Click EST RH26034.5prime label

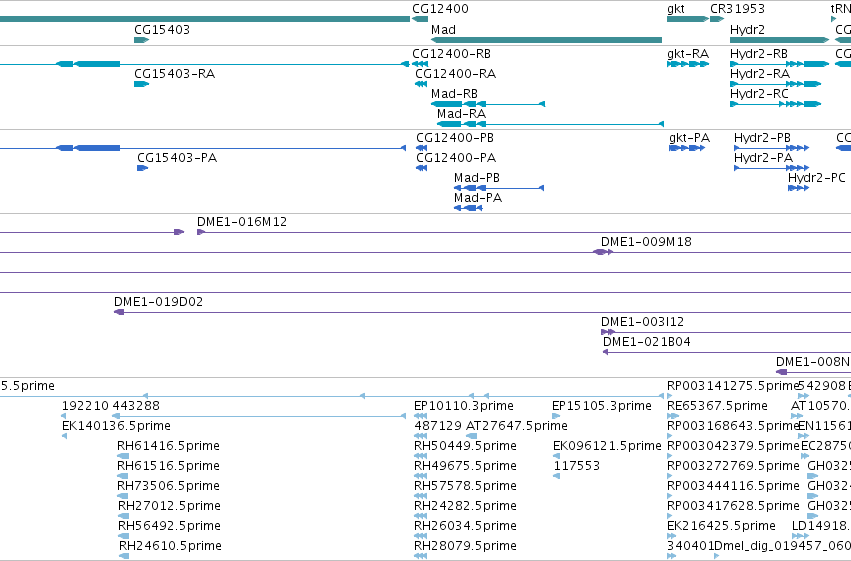[465, 526]
